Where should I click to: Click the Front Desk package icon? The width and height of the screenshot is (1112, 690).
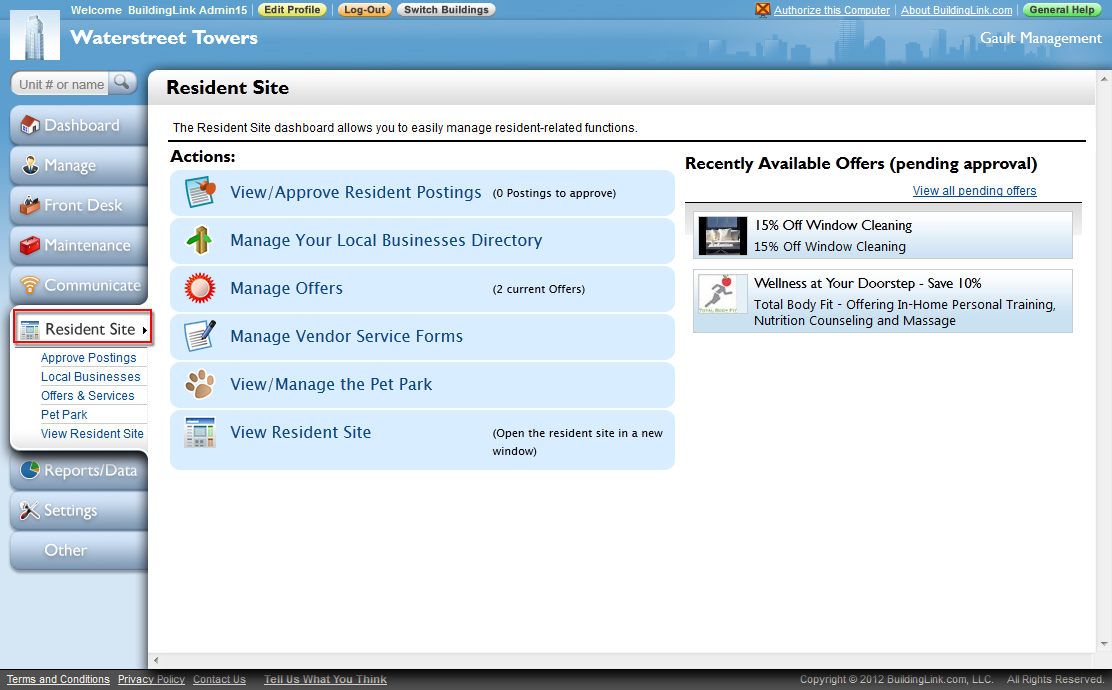(30, 205)
